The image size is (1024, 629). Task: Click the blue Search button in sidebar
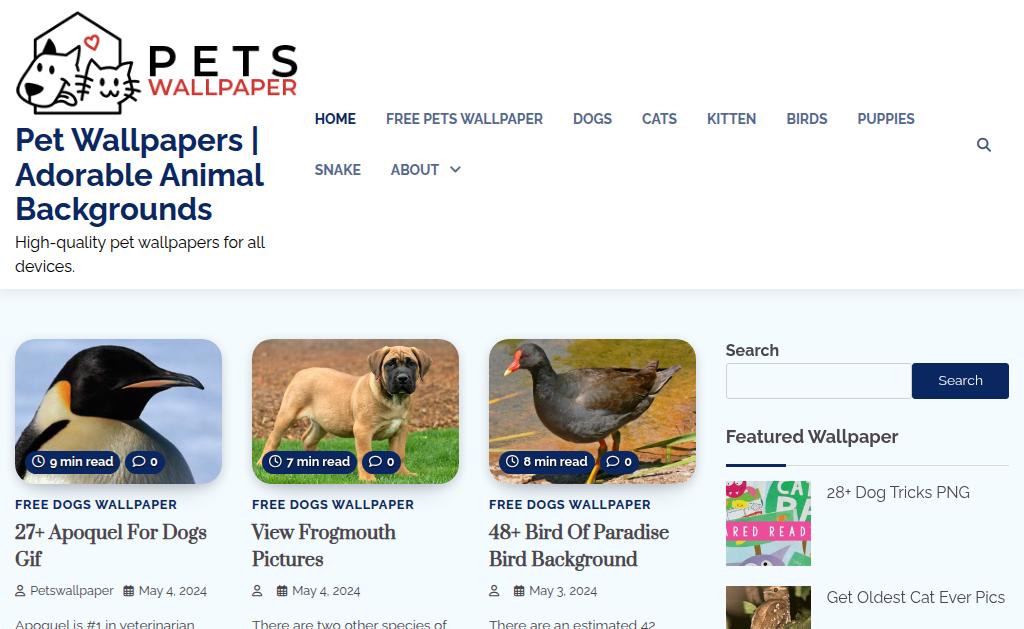tap(960, 381)
